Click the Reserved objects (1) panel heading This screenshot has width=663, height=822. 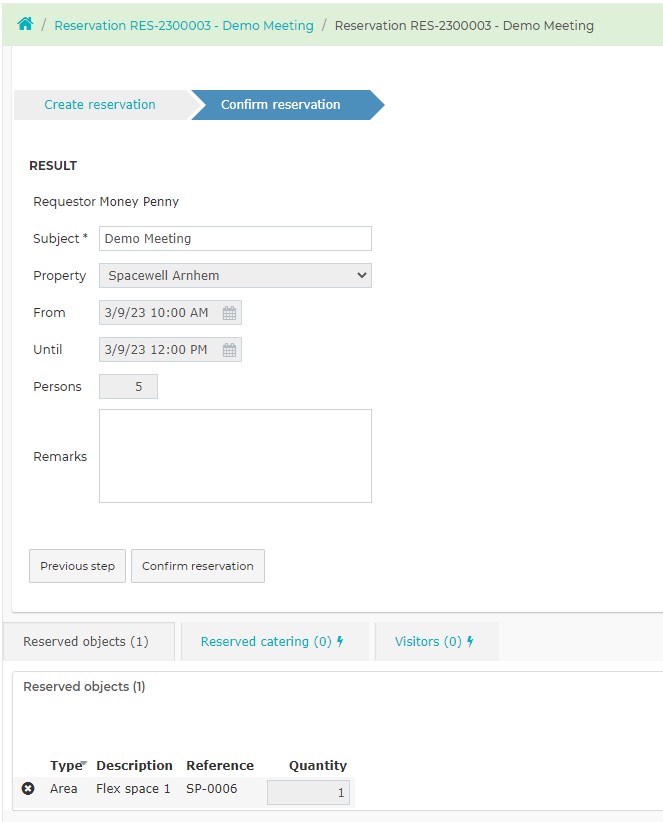84,687
